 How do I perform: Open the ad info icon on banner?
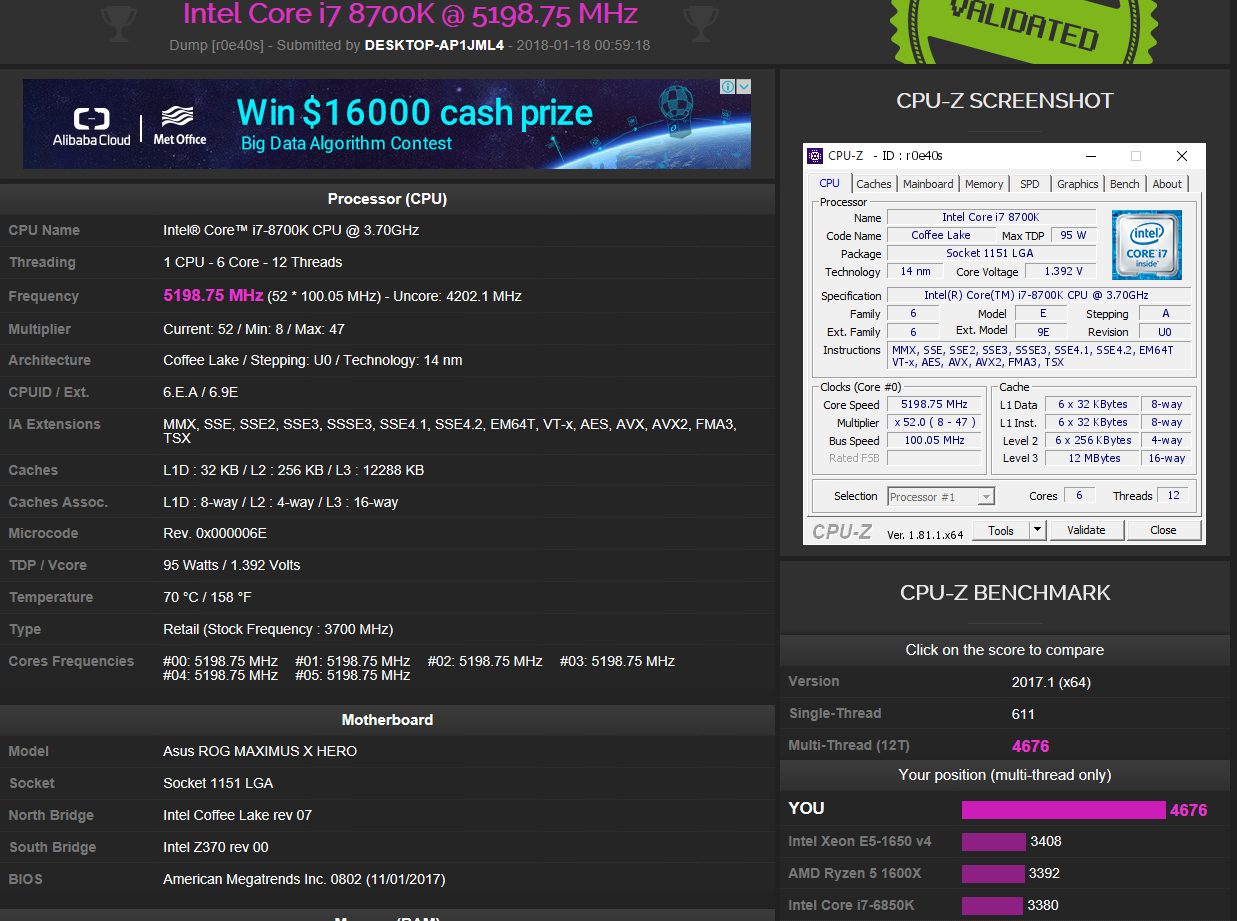pyautogui.click(x=728, y=87)
